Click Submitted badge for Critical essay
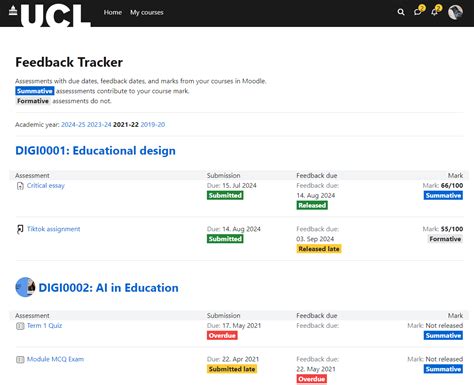Viewport: 474px width, 385px height. 225,195
